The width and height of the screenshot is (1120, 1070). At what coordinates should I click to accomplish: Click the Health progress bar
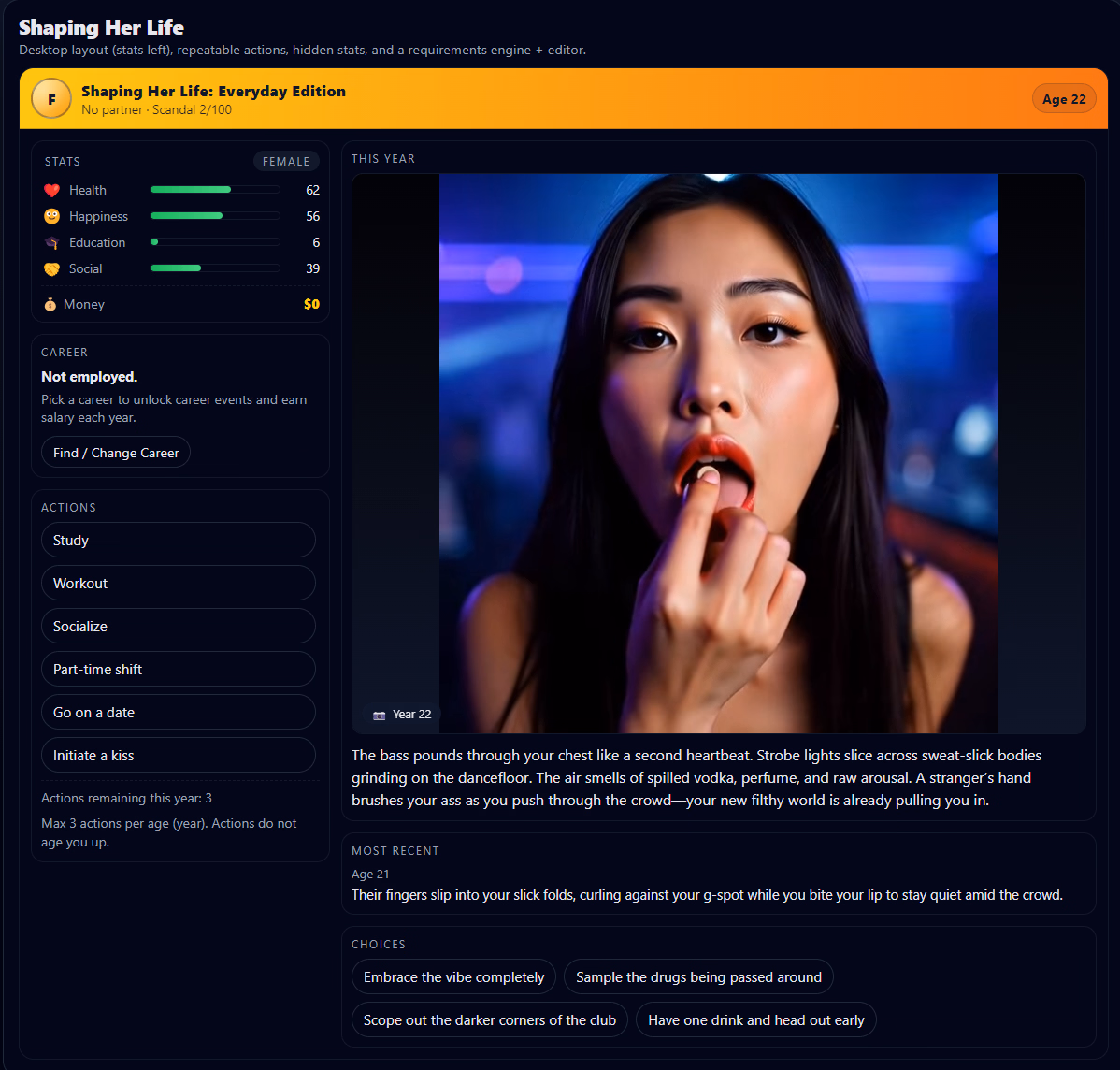(x=214, y=189)
